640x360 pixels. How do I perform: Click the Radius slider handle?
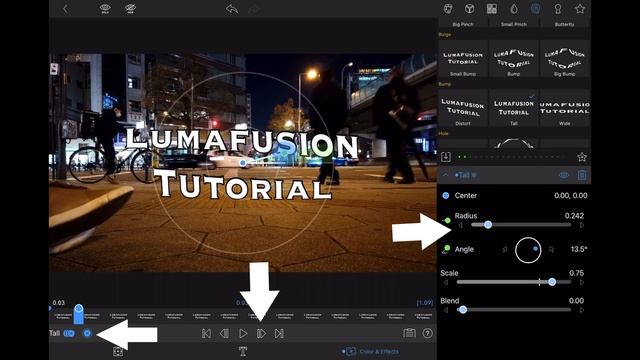click(488, 224)
